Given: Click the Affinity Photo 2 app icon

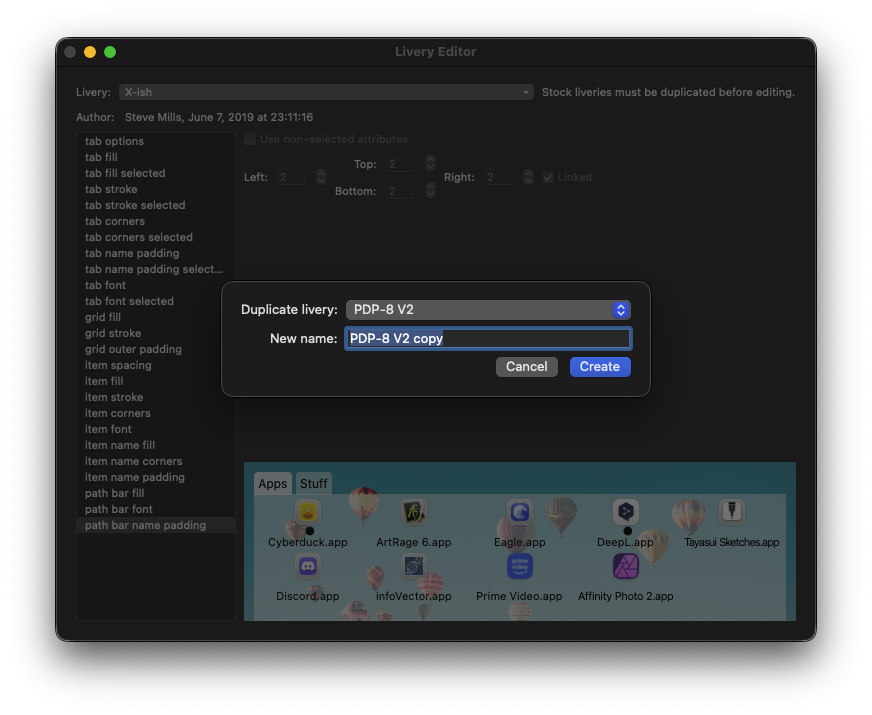Looking at the screenshot, I should [x=626, y=567].
